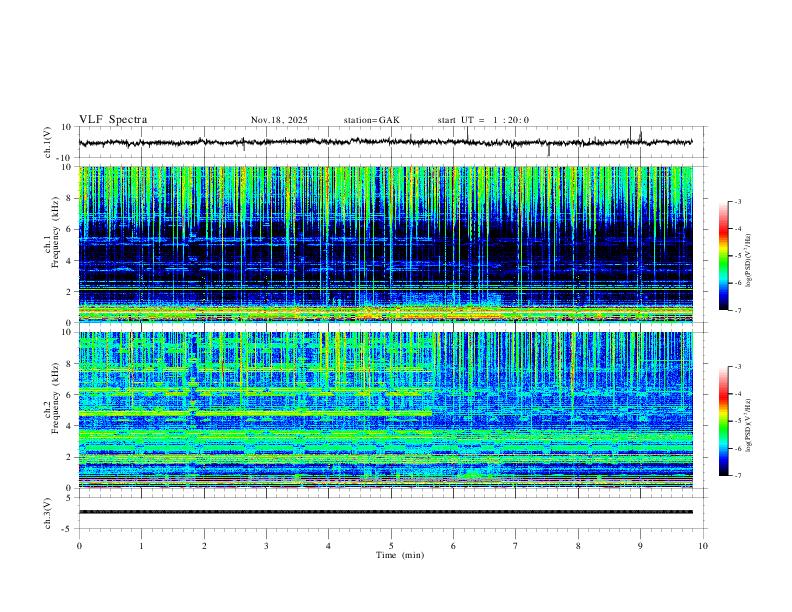Click time axis tick label "10"
This screenshot has width=792, height=612.
(703, 546)
